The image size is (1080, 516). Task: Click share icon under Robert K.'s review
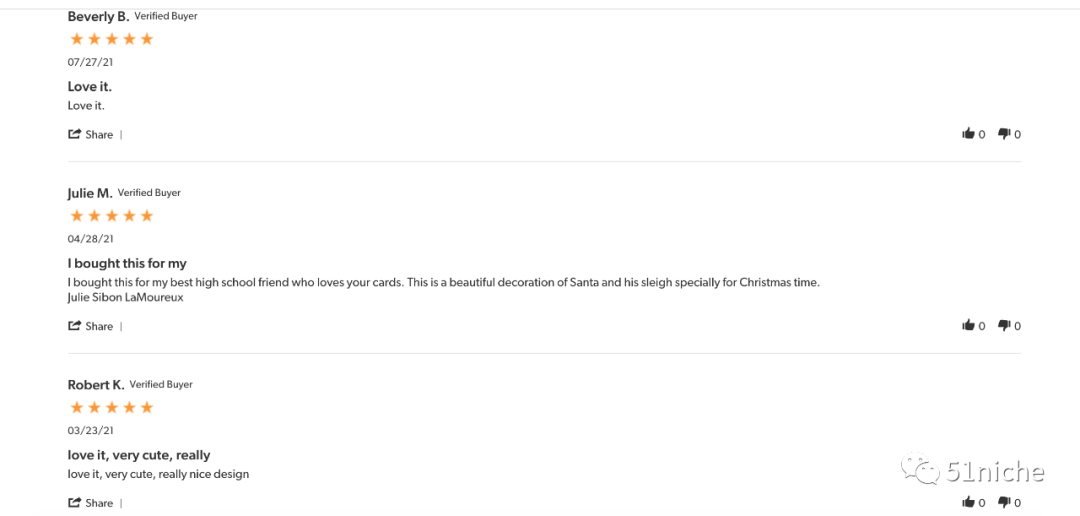pos(75,502)
